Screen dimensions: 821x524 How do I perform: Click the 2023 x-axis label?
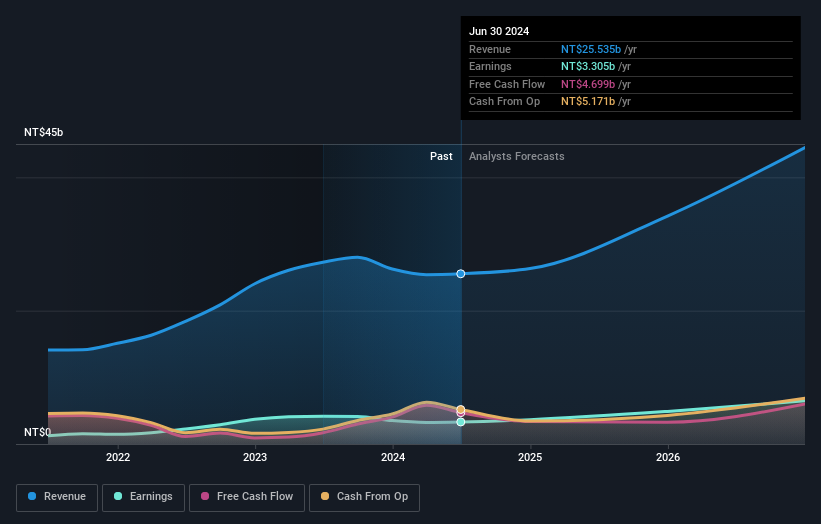[x=255, y=458]
